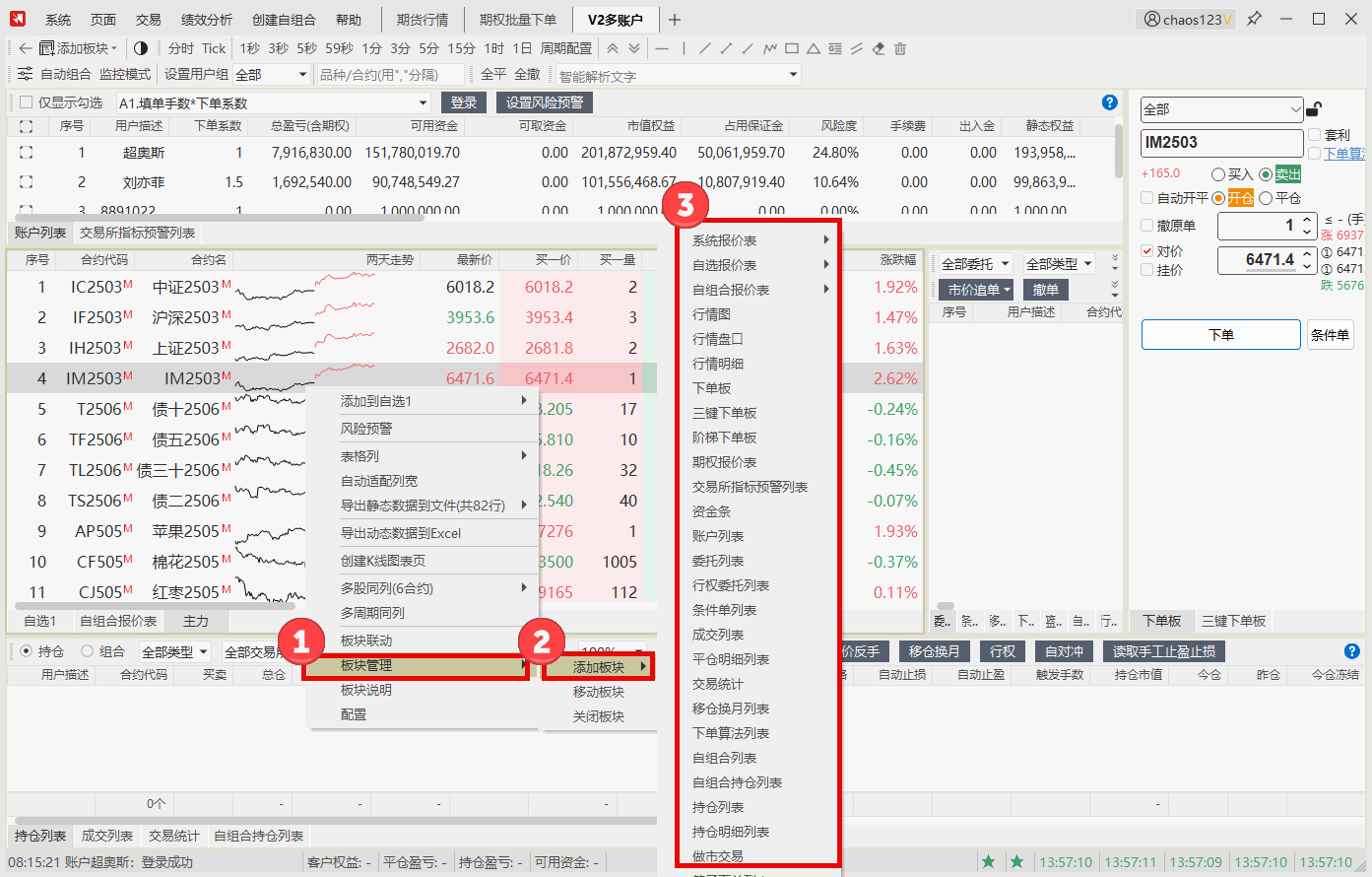The image size is (1372, 877).
Task: Open the account 全部 dropdown in order panel
Action: click(1221, 109)
